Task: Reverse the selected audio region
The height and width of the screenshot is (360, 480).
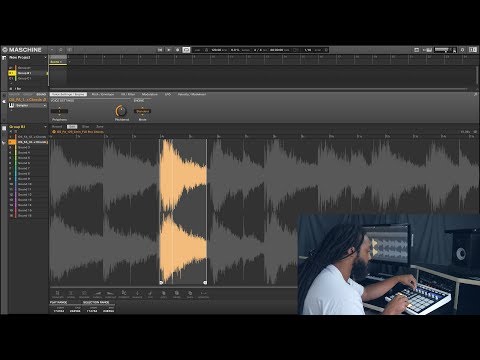Action: (84, 294)
